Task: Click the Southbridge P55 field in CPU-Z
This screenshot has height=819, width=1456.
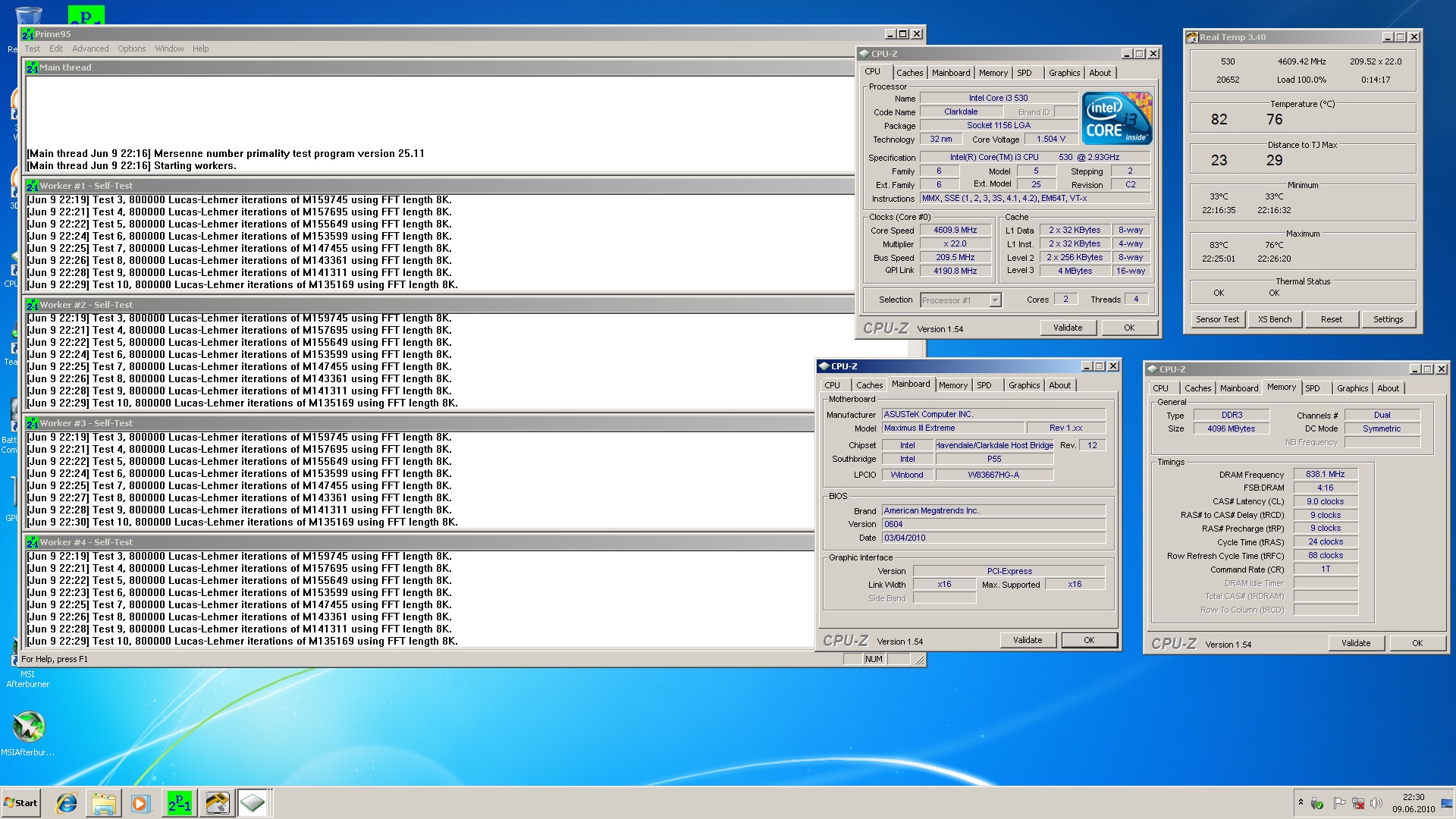Action: click(994, 459)
